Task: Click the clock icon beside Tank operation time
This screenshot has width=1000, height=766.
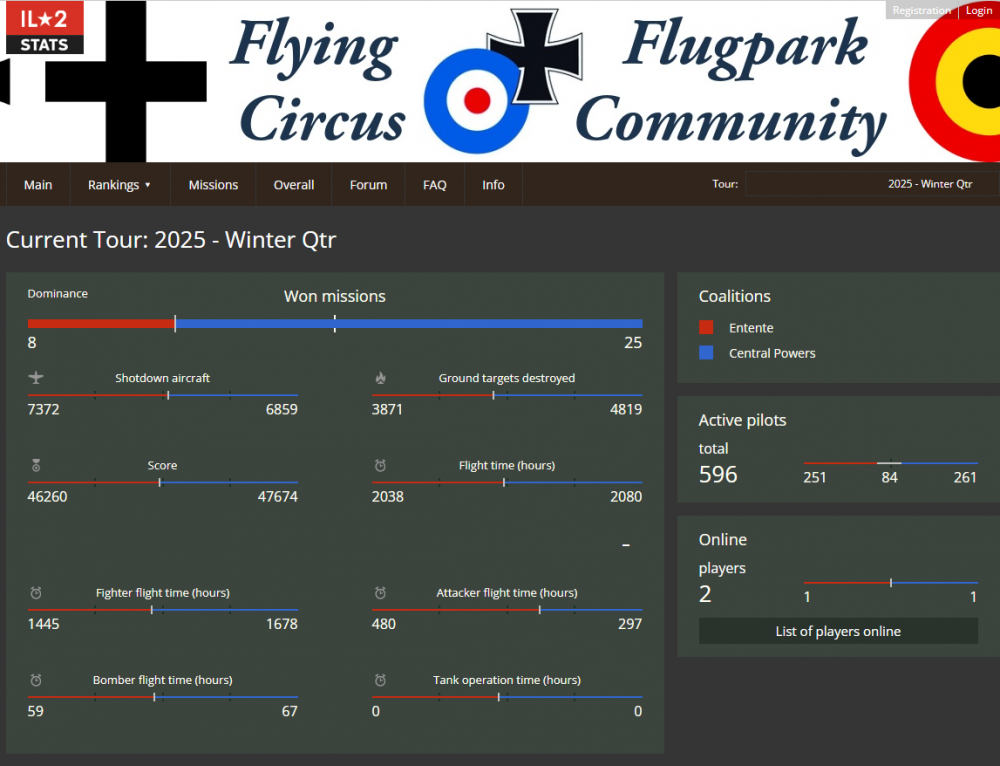Action: point(381,680)
